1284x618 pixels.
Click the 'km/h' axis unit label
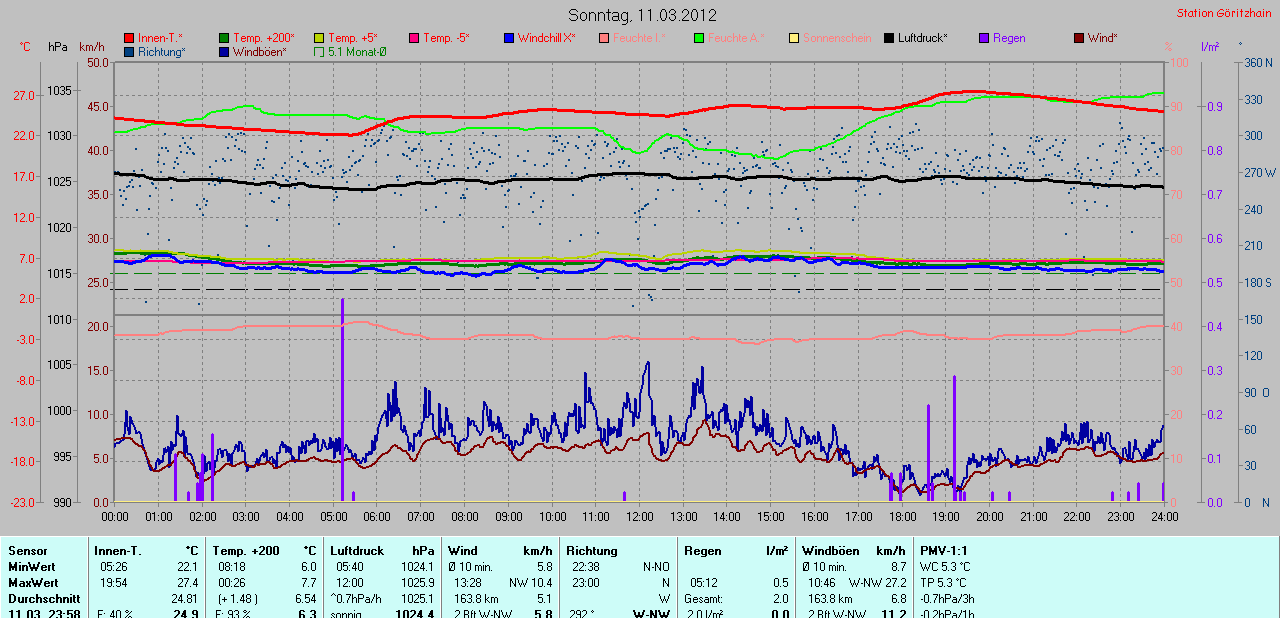click(x=91, y=47)
